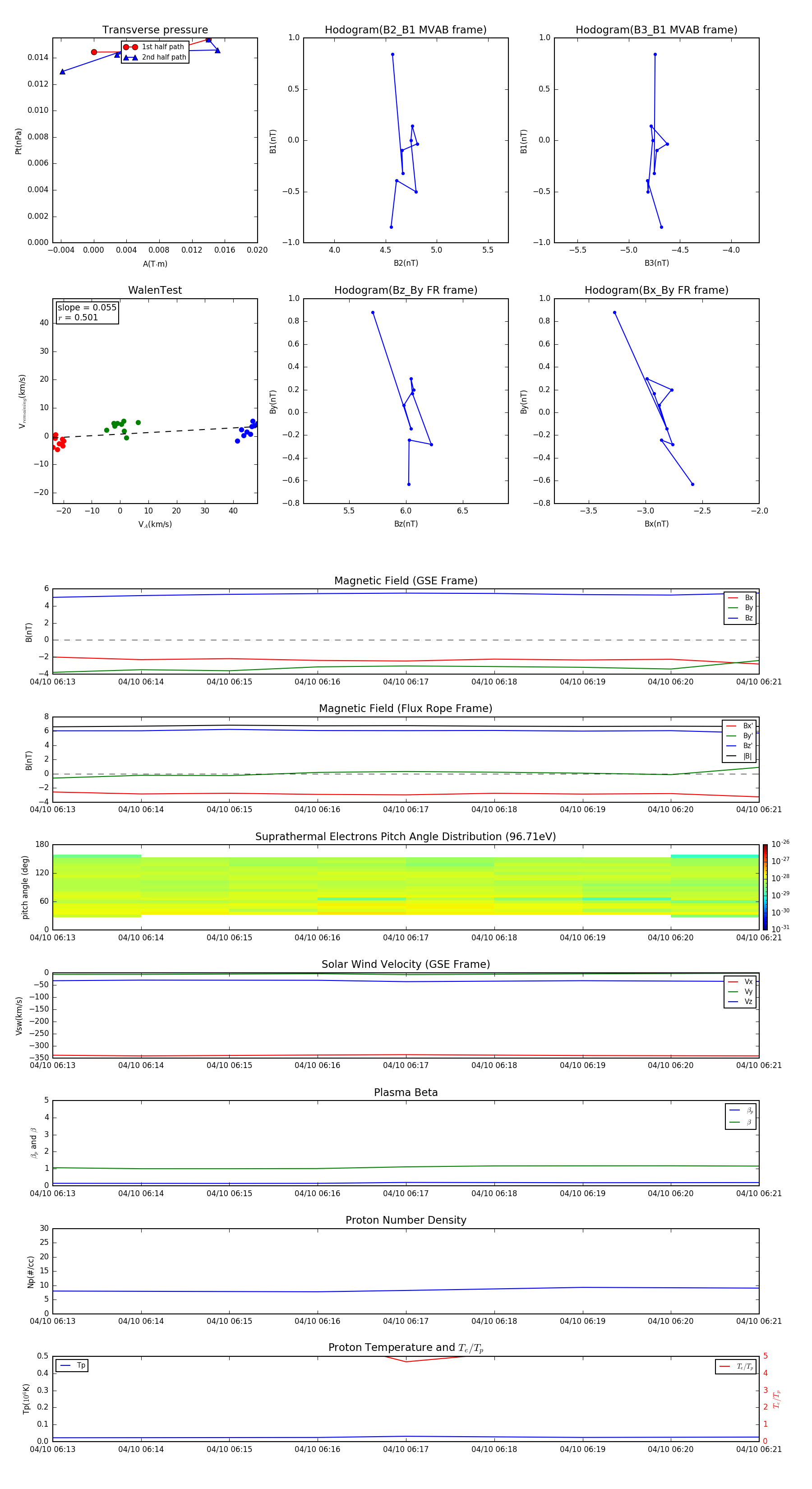Image resolution: width=812 pixels, height=1489 pixels.
Task: Click the Suprathermal Electrons Pitch Angle Distribution title
Action: (x=406, y=837)
